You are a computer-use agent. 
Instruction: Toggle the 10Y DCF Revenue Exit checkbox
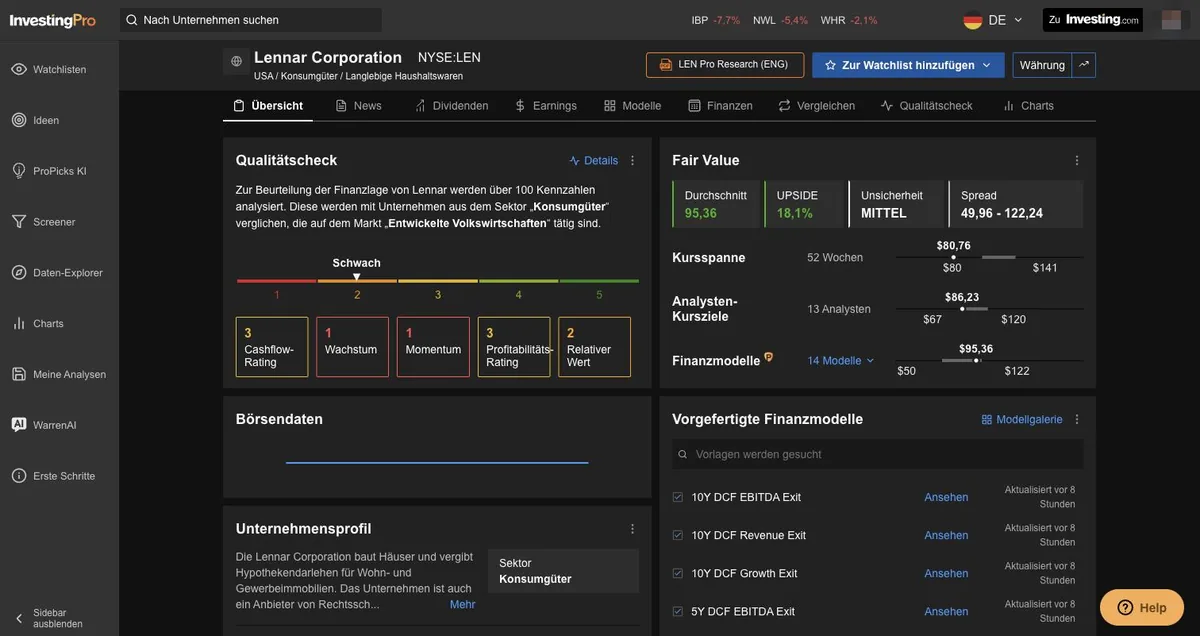pyautogui.click(x=678, y=535)
